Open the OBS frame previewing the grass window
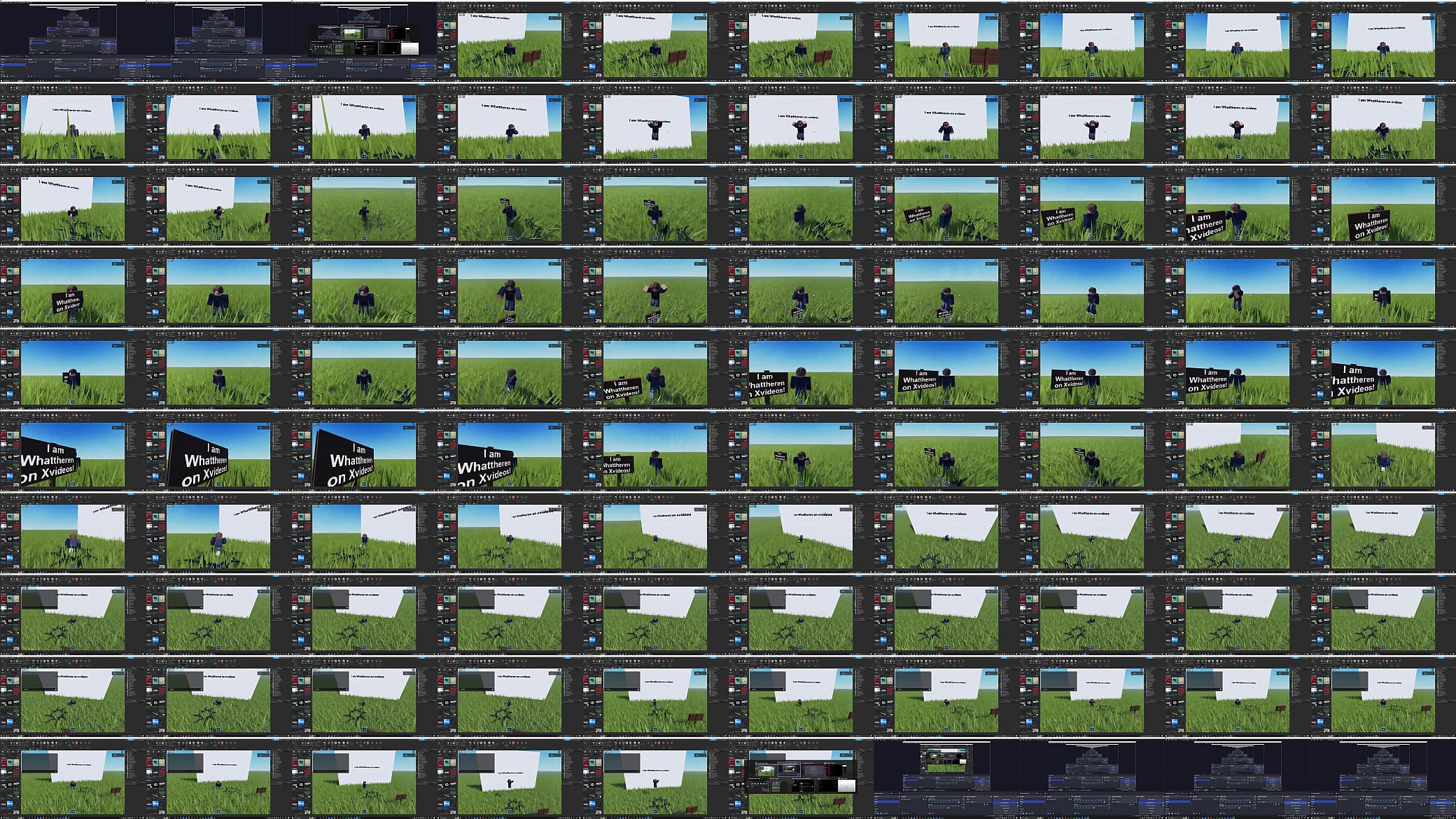Viewport: 1456px width, 819px height. (x=946, y=777)
